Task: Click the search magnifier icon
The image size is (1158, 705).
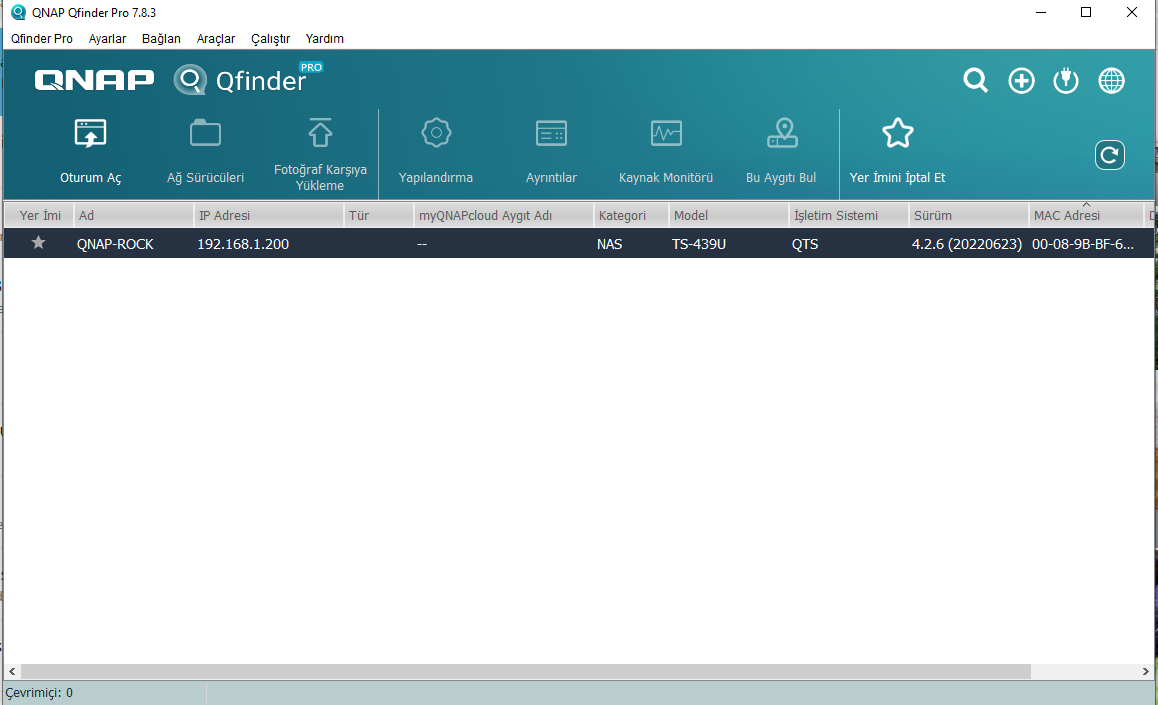Action: (975, 81)
